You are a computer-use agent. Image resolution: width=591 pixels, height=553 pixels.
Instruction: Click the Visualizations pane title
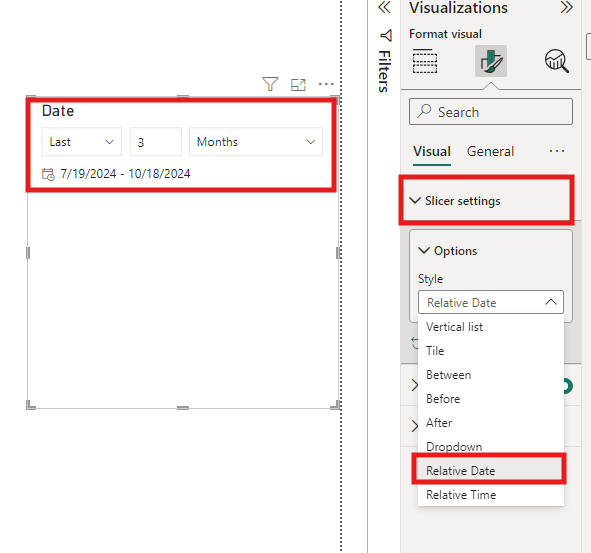[x=458, y=8]
